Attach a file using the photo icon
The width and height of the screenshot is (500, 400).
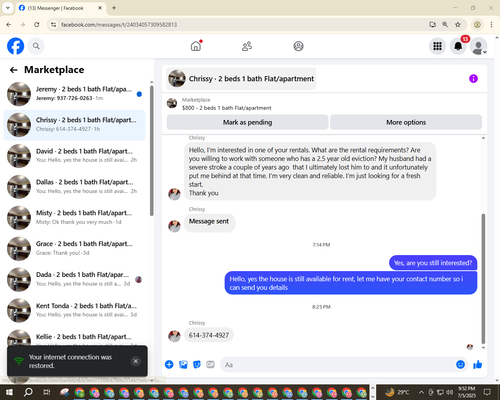point(183,365)
